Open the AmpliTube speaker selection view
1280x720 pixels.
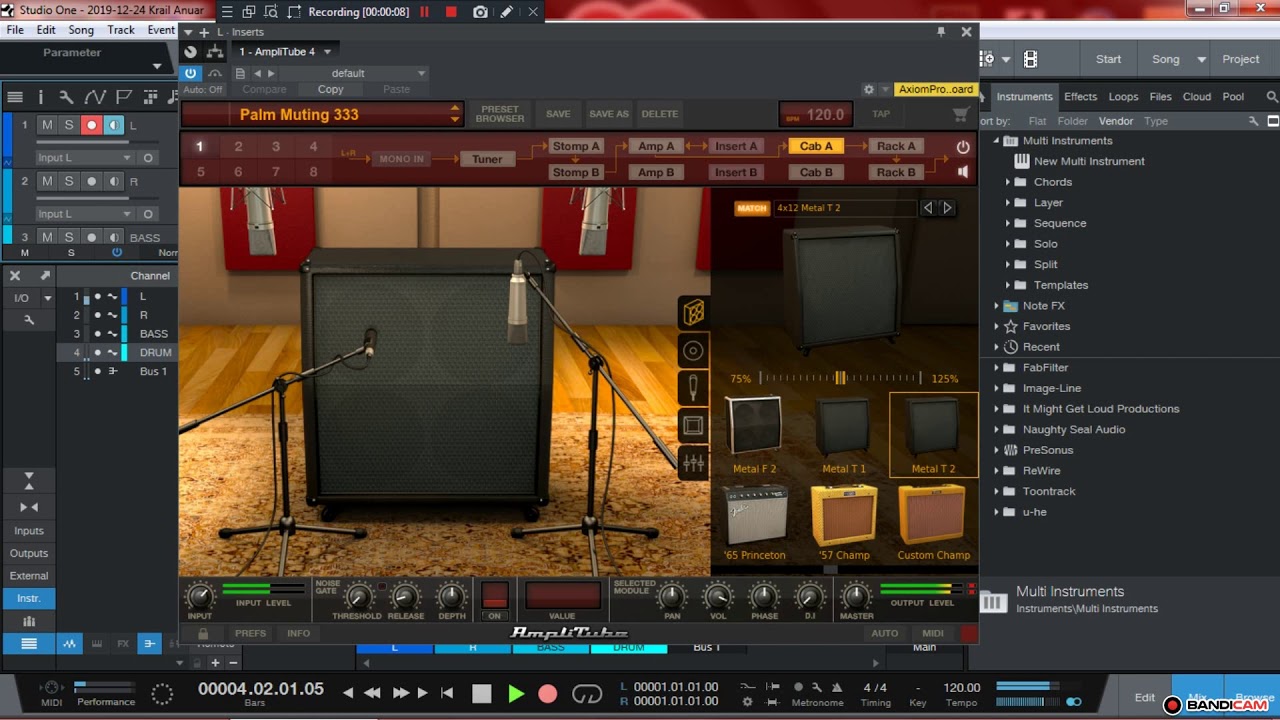pos(693,350)
